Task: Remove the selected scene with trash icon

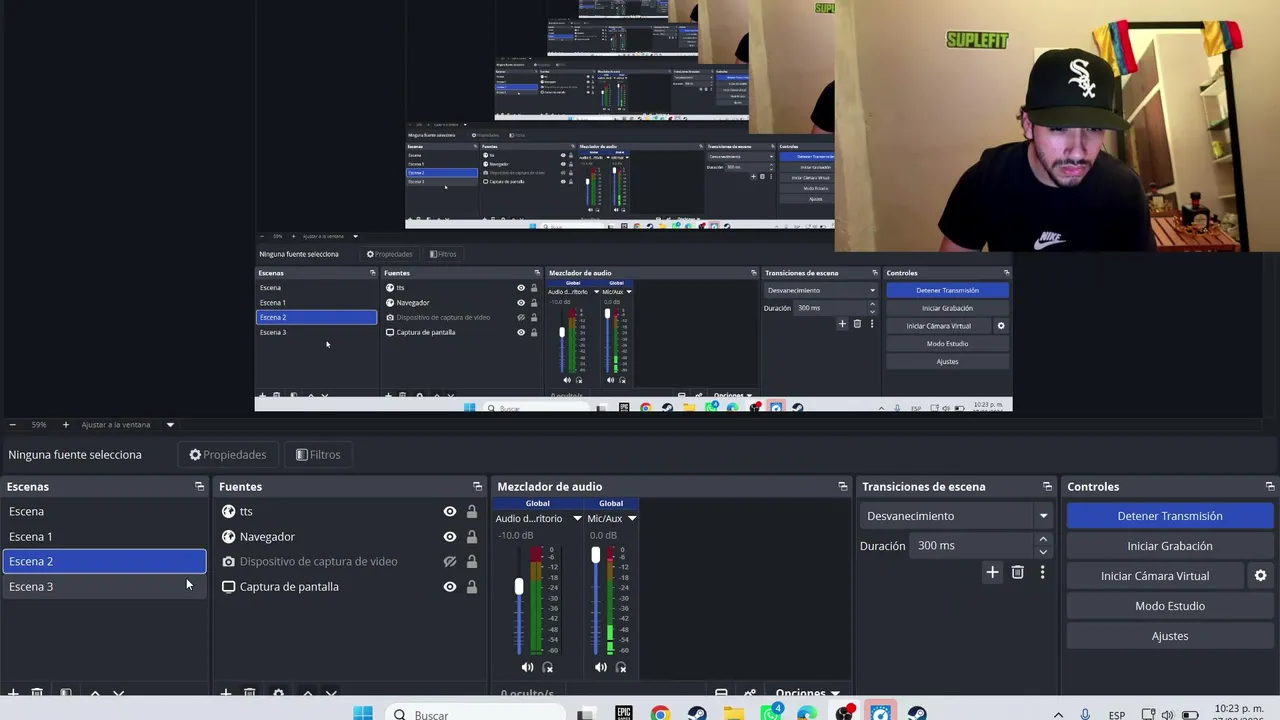Action: click(x=37, y=693)
